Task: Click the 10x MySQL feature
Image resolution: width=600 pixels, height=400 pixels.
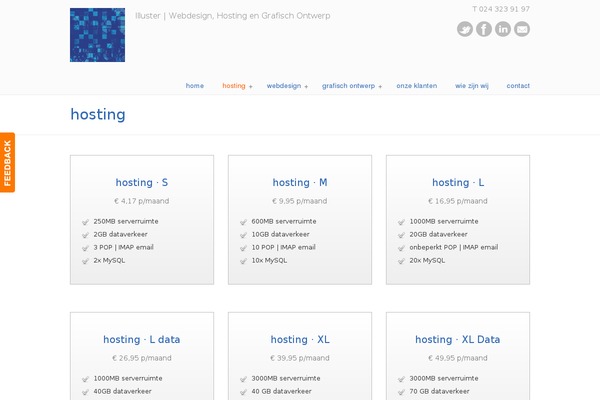Action: (269, 260)
